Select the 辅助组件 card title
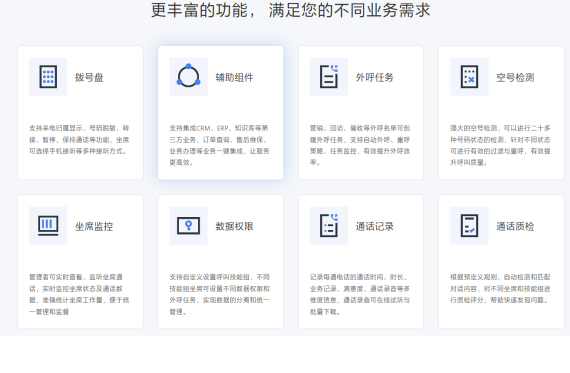This screenshot has width=570, height=373. 234,77
